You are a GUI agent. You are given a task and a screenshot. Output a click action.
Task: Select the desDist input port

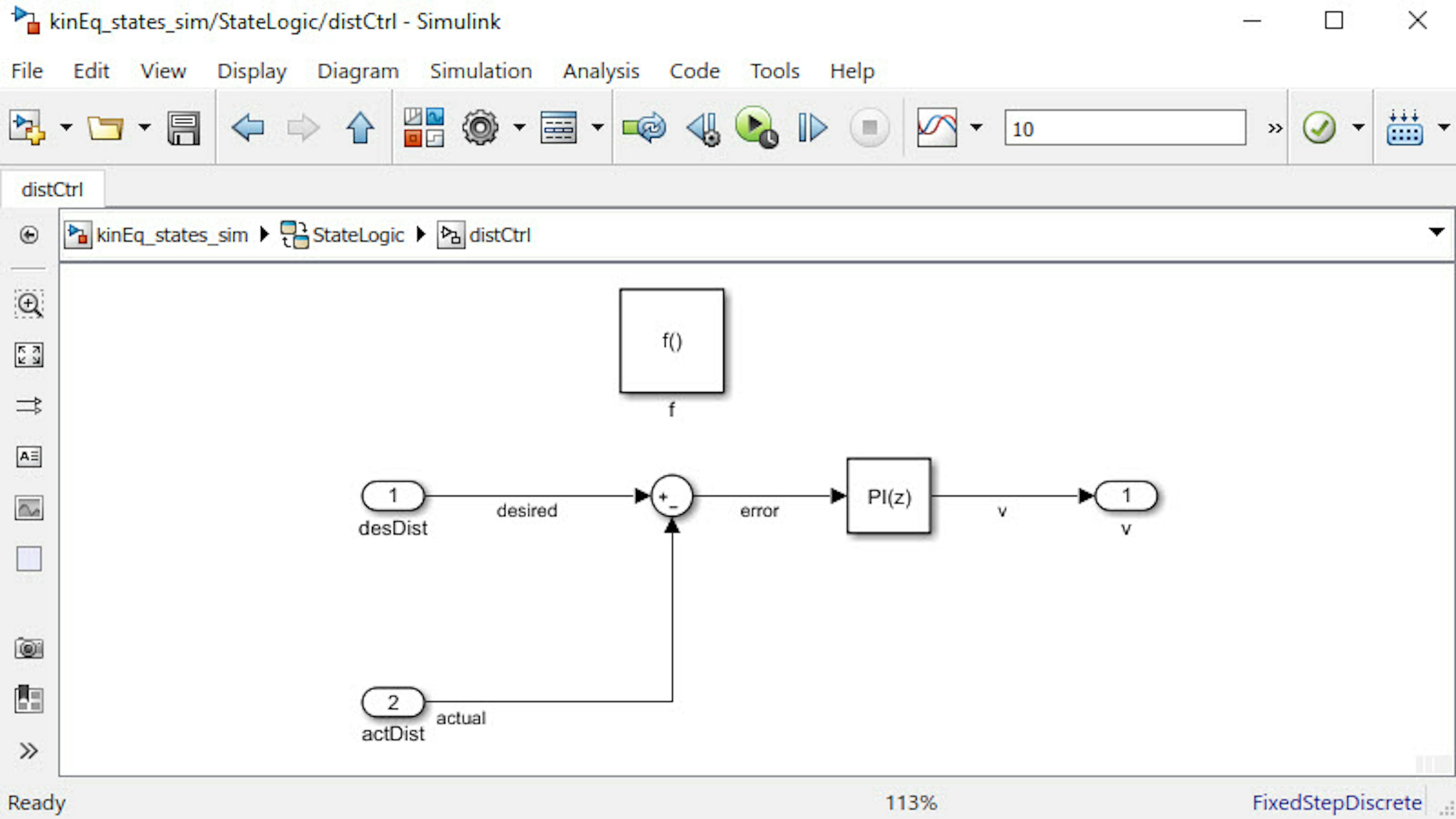click(x=393, y=496)
